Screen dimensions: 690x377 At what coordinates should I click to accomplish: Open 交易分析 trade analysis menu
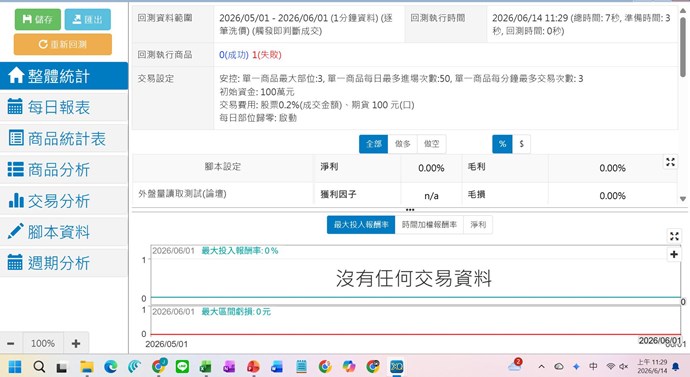tap(64, 201)
